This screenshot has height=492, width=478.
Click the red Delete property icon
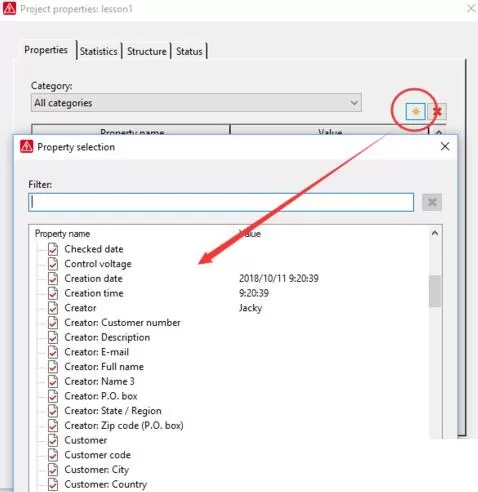[437, 111]
